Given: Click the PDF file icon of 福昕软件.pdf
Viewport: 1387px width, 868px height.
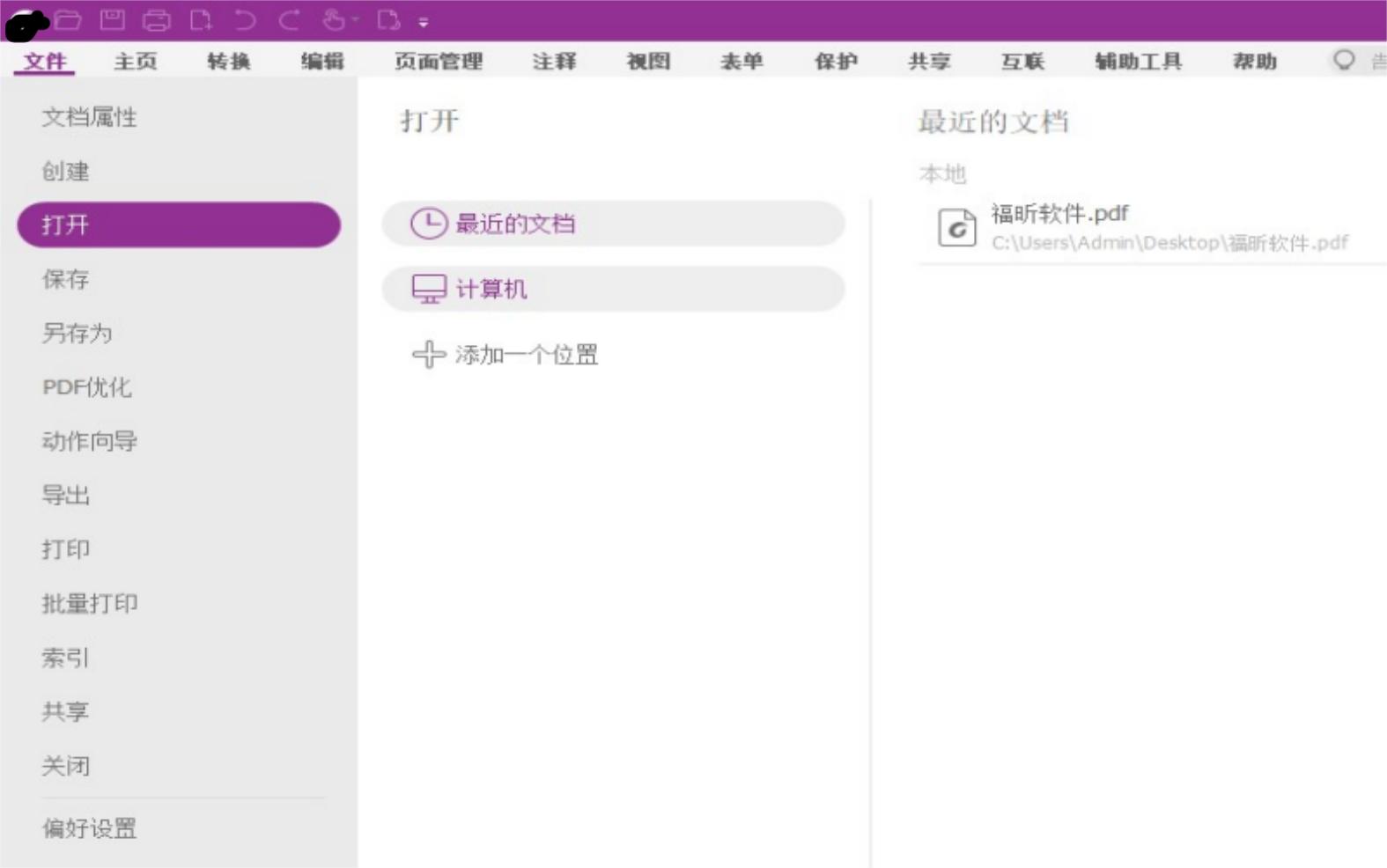Looking at the screenshot, I should pyautogui.click(x=956, y=228).
